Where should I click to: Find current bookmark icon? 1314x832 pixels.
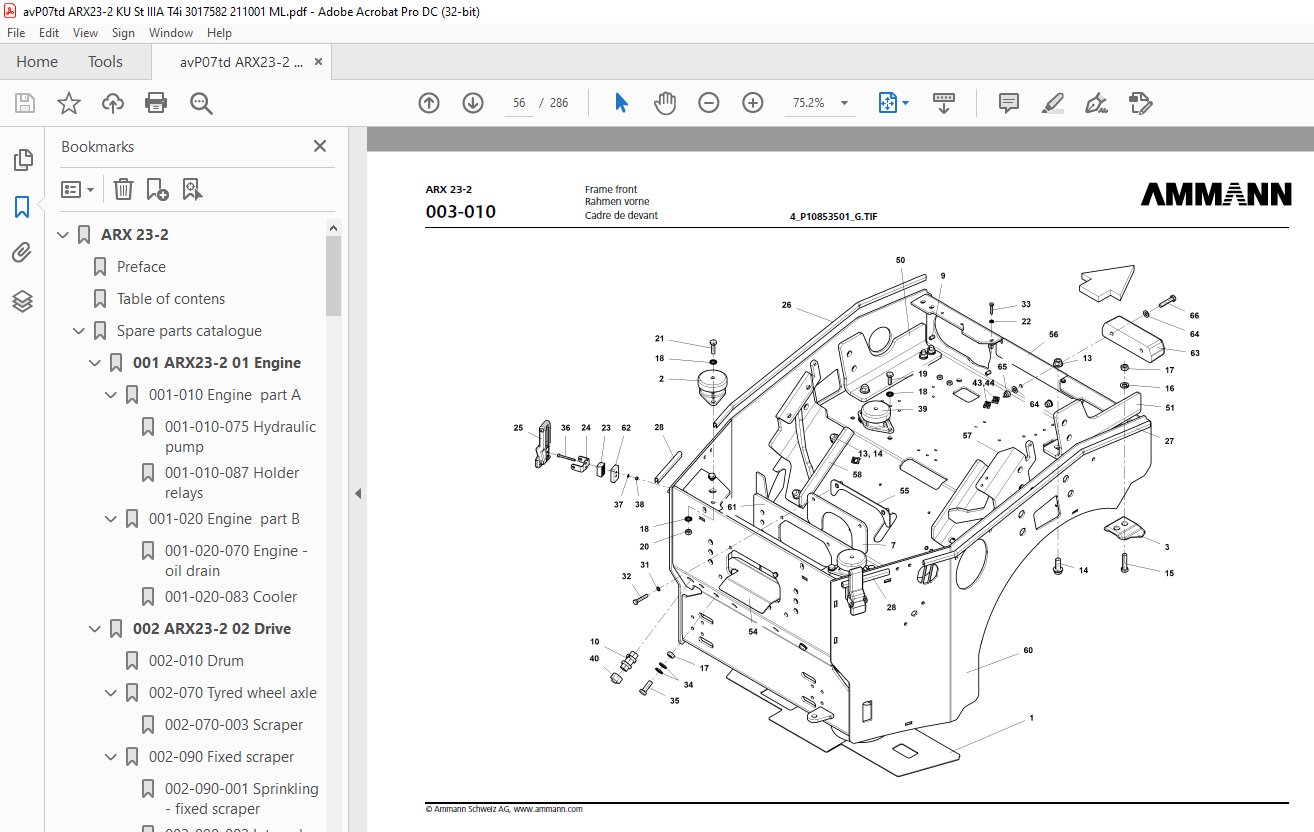(x=192, y=188)
